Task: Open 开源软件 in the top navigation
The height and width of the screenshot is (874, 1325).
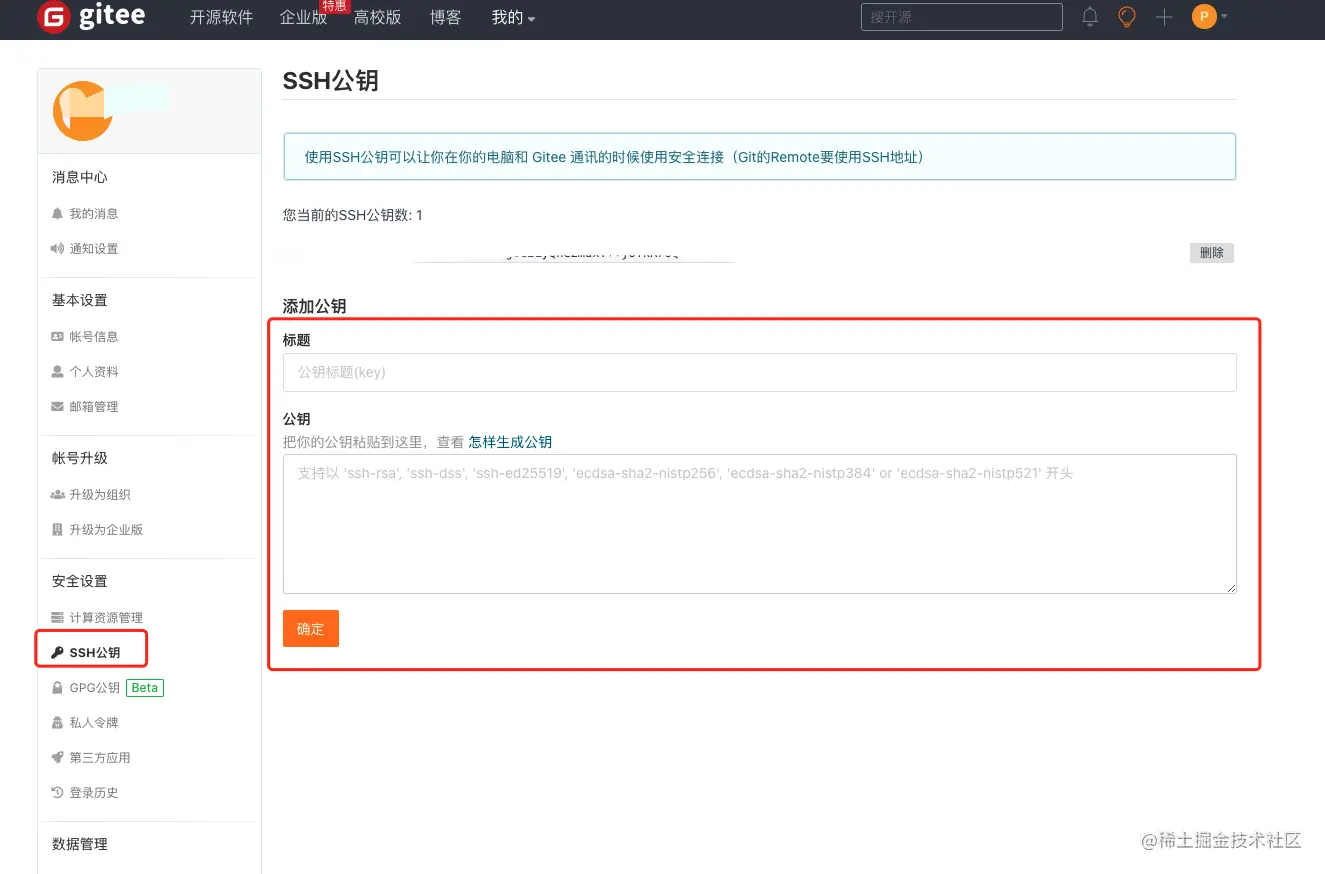Action: click(221, 18)
